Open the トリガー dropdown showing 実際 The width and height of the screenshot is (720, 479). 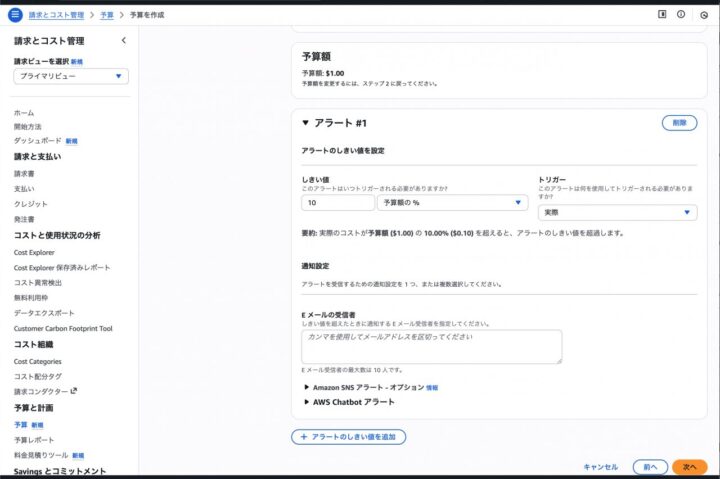(617, 212)
